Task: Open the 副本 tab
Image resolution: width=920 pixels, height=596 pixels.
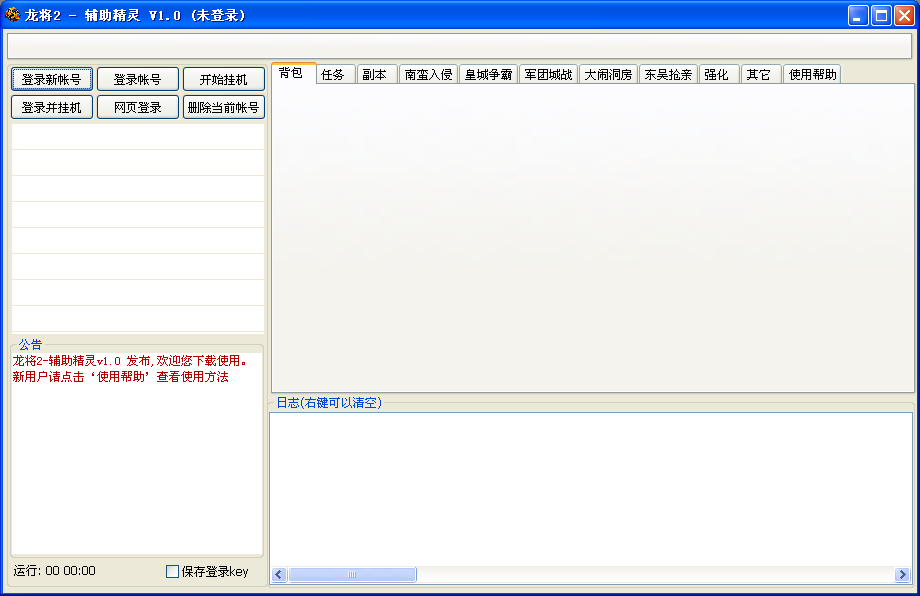Action: [377, 74]
